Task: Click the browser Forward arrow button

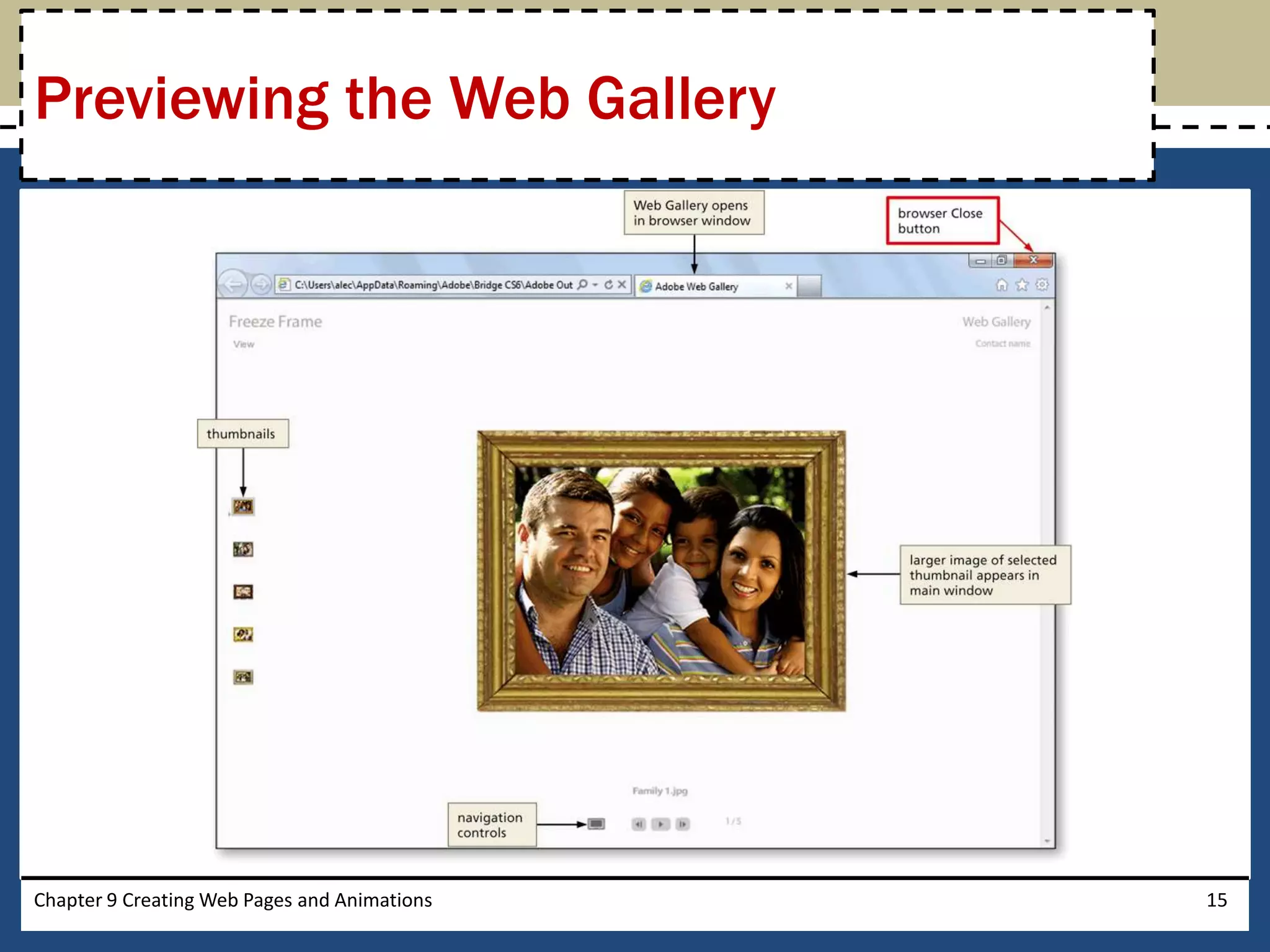Action: pos(261,284)
